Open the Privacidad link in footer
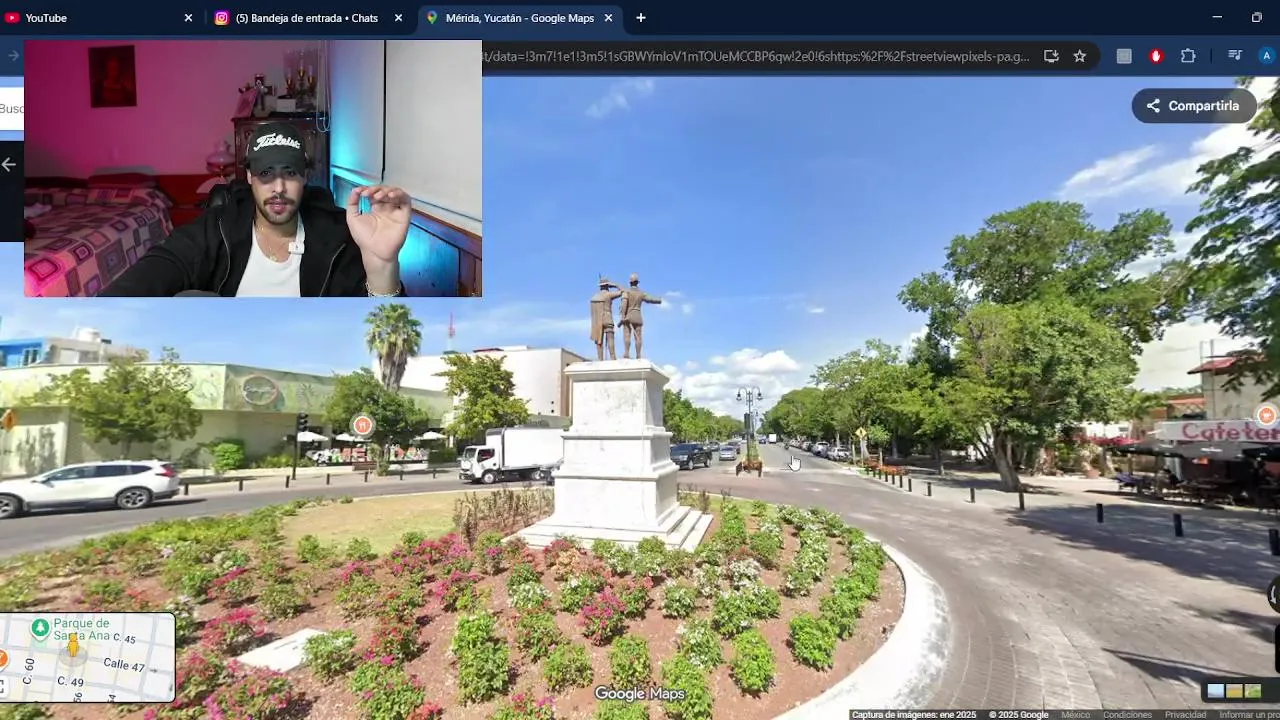This screenshot has width=1280, height=720. coord(1185,715)
